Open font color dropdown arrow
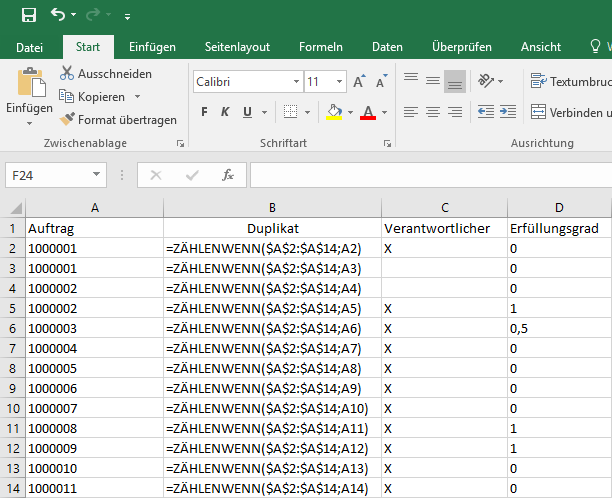612x498 pixels. 384,112
